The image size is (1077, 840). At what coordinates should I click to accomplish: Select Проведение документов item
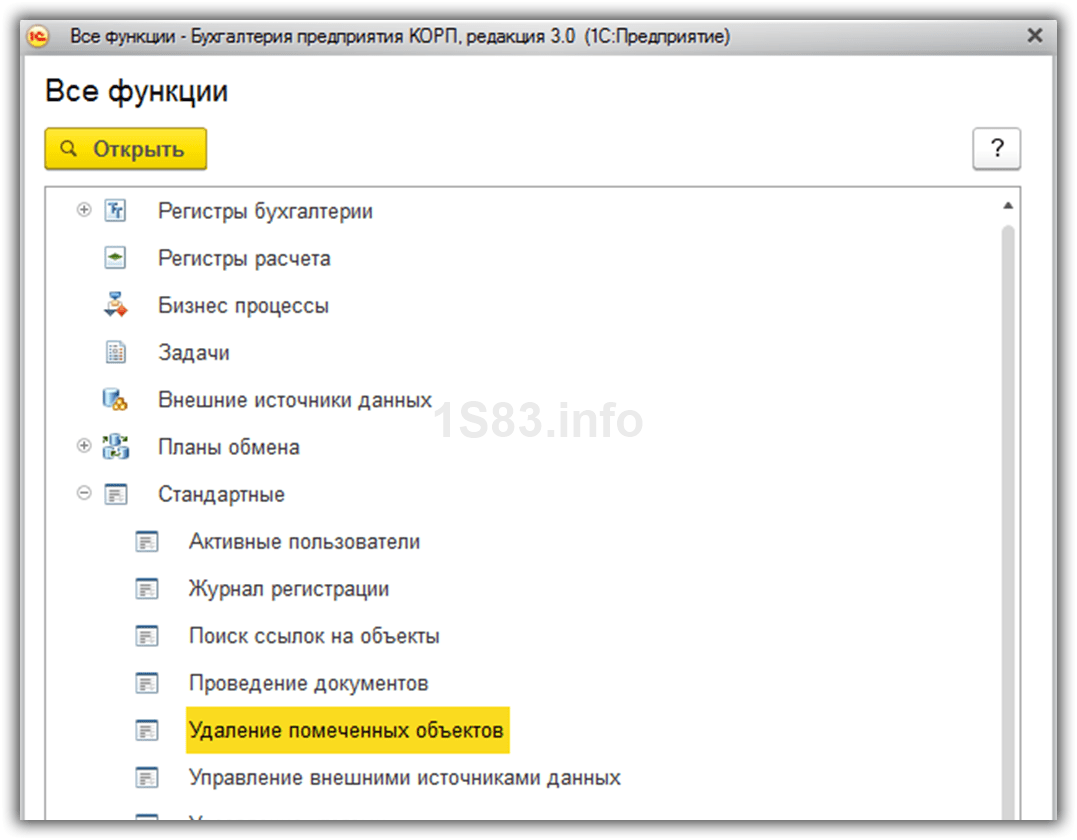pyautogui.click(x=308, y=684)
